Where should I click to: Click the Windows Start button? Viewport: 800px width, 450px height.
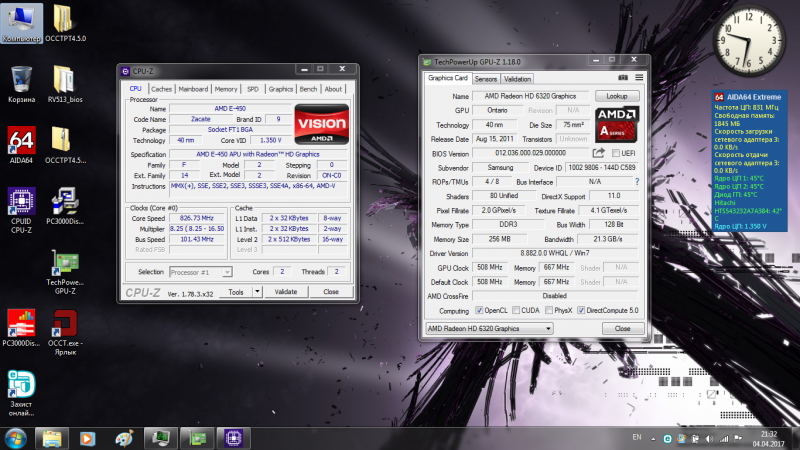tap(17, 437)
